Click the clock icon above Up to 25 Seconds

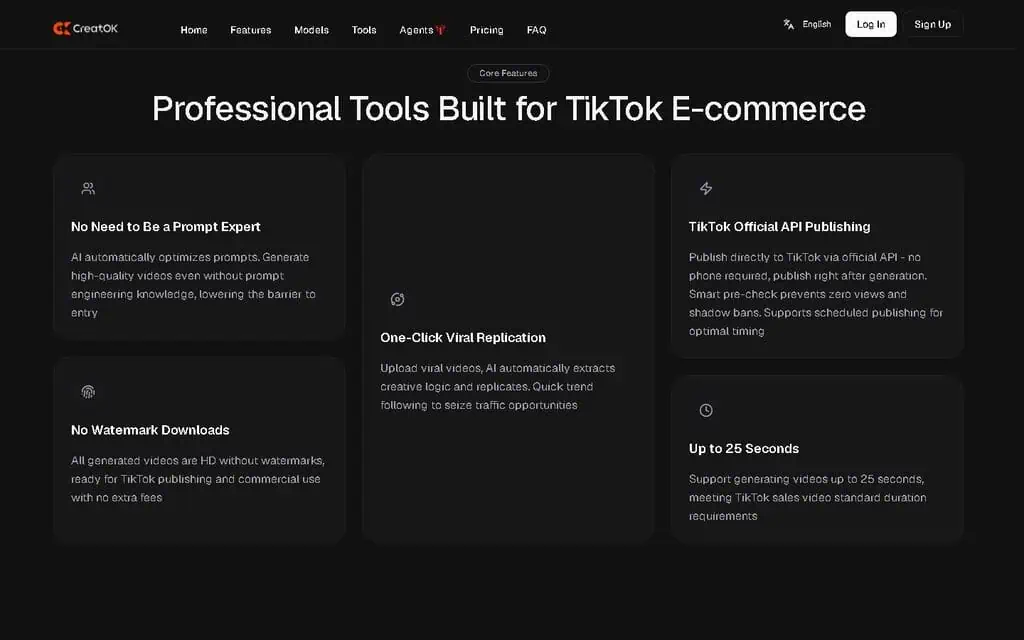pos(706,410)
